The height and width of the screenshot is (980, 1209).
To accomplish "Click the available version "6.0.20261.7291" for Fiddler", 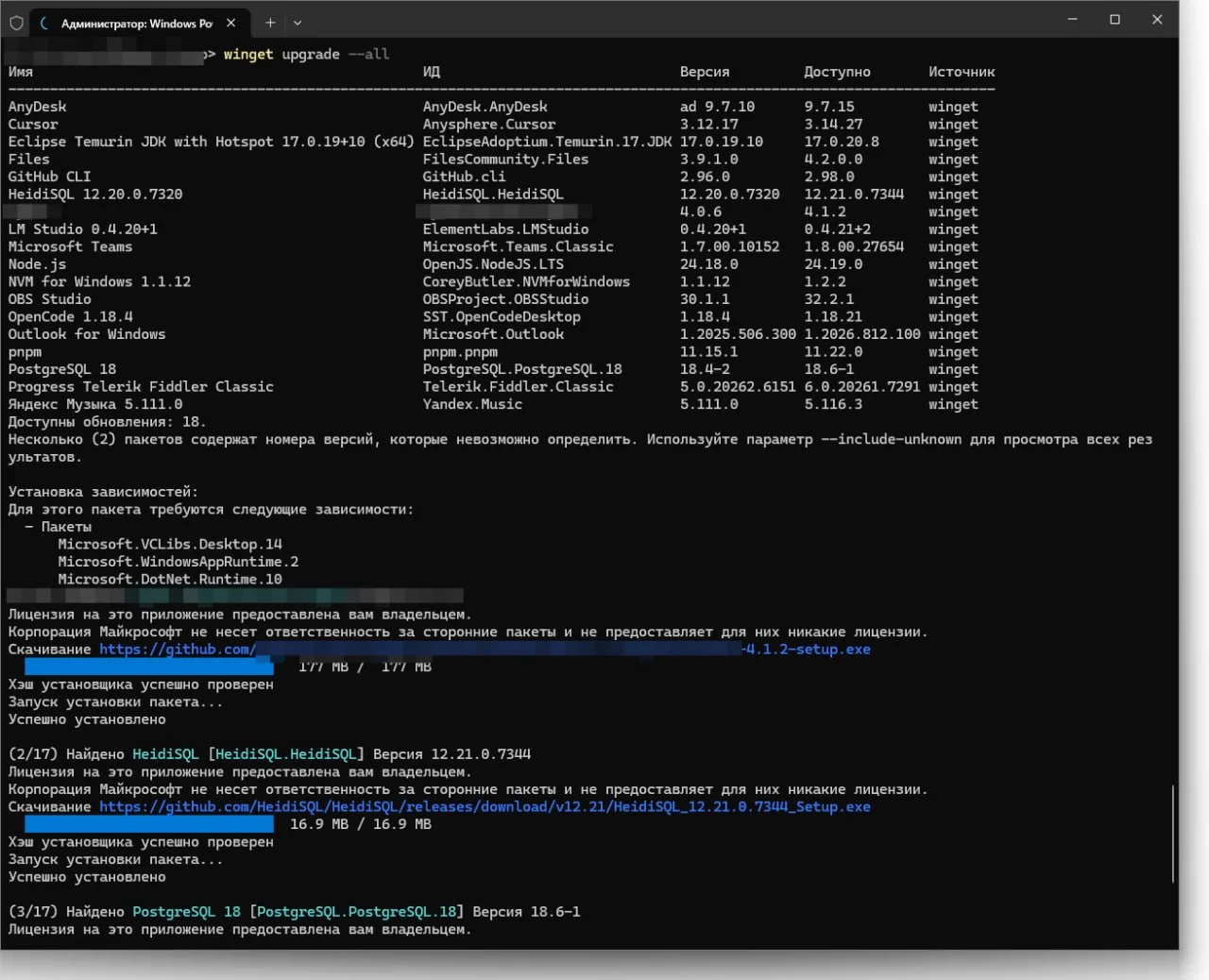I will tap(862, 386).
